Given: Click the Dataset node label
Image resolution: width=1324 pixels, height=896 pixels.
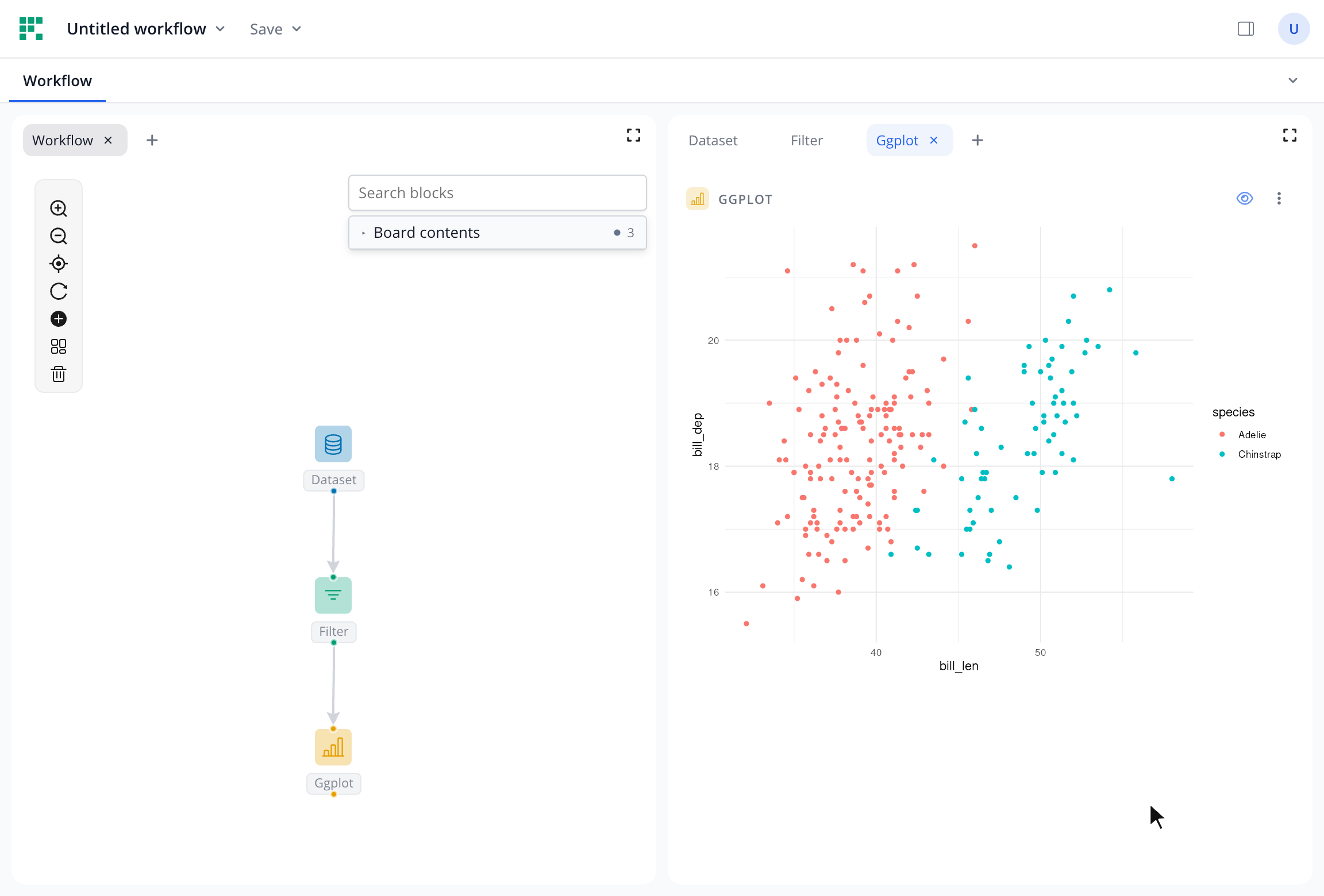Looking at the screenshot, I should [x=334, y=480].
